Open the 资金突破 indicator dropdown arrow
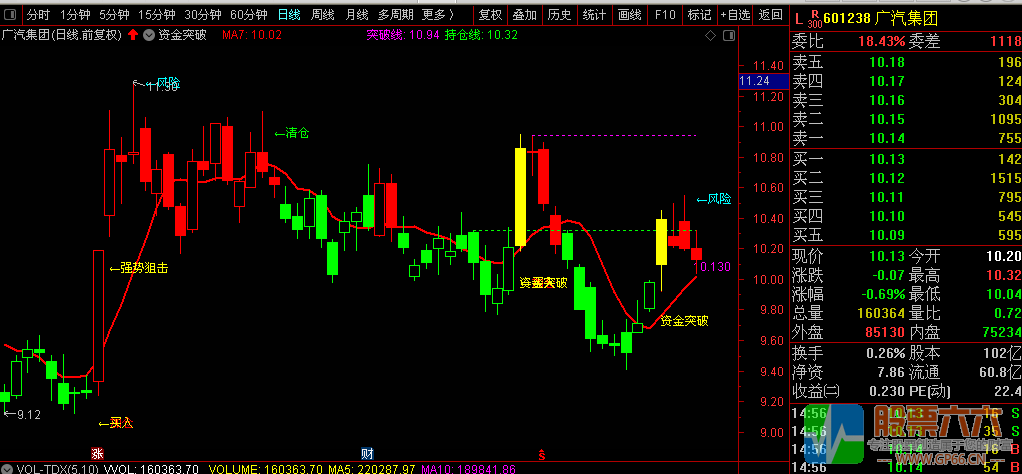 click(149, 35)
